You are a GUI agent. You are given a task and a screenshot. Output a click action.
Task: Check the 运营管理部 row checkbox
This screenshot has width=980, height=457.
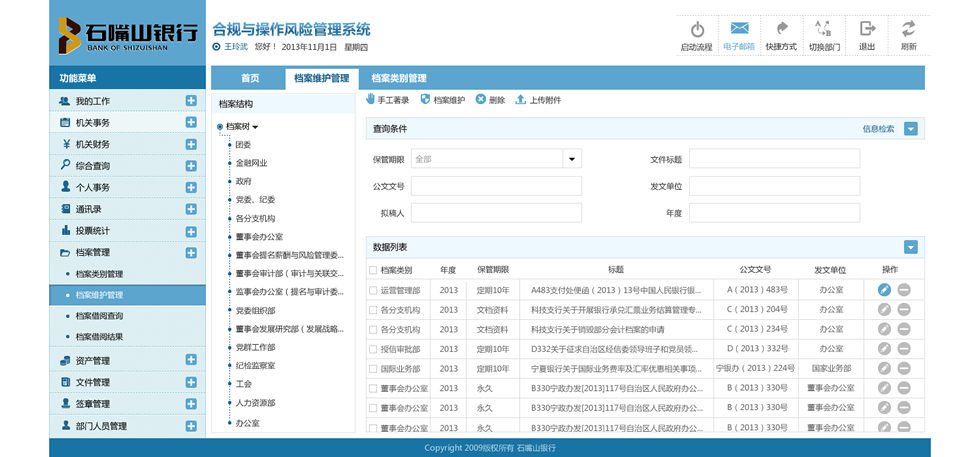[373, 290]
